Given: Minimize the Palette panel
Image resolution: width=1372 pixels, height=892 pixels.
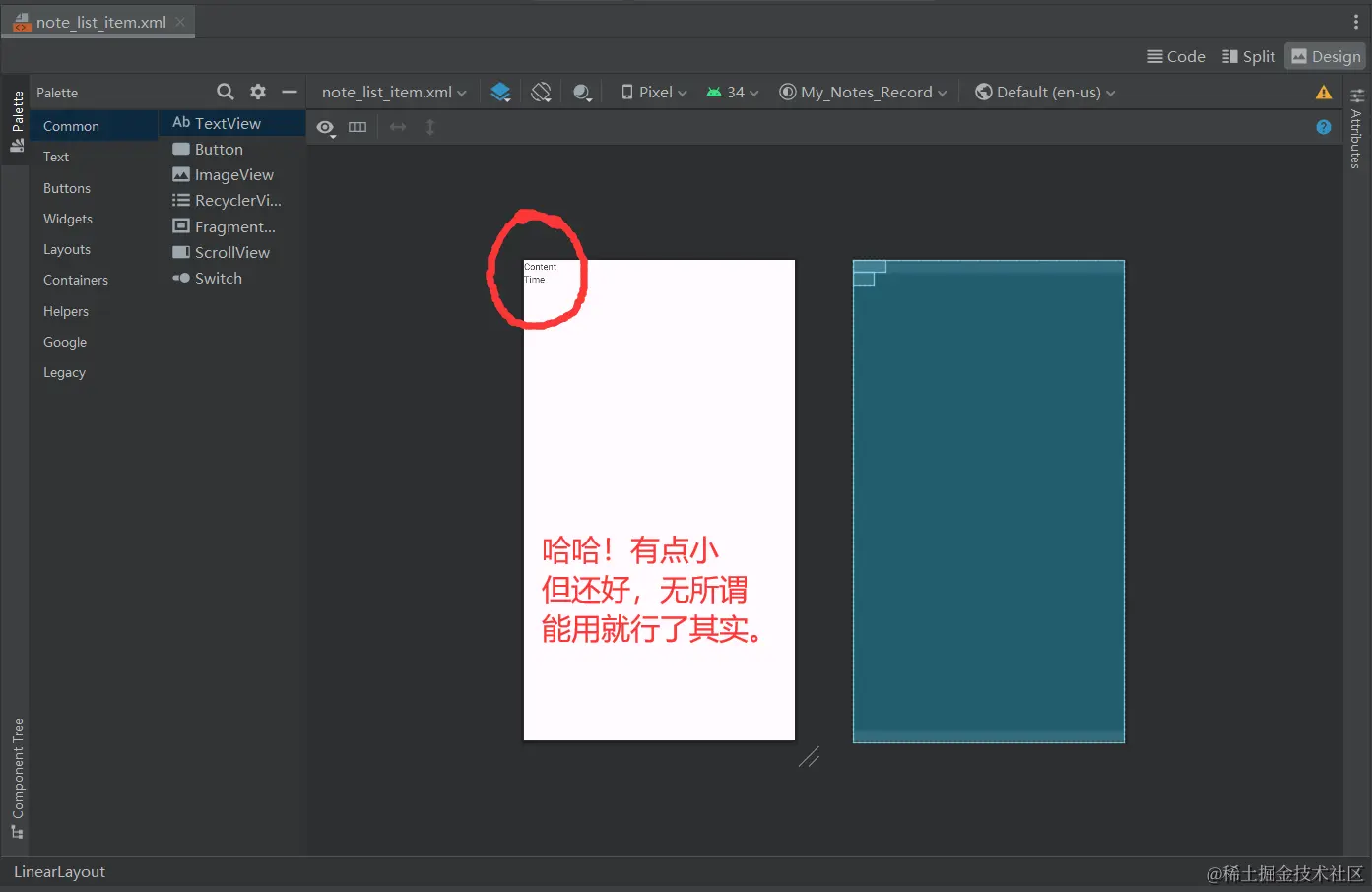Looking at the screenshot, I should pos(290,92).
